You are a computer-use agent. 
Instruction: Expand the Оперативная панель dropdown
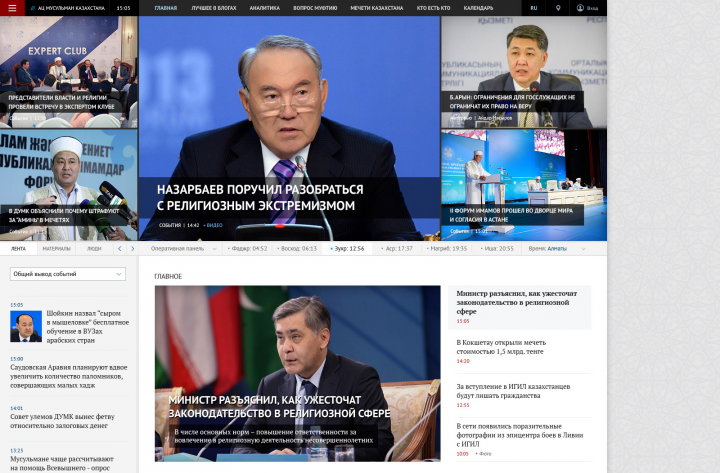pos(184,248)
